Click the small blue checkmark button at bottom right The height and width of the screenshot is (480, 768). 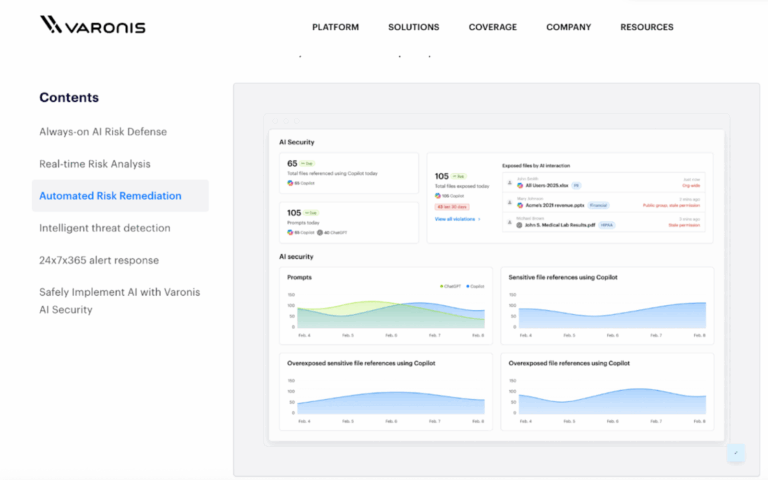pyautogui.click(x=736, y=453)
